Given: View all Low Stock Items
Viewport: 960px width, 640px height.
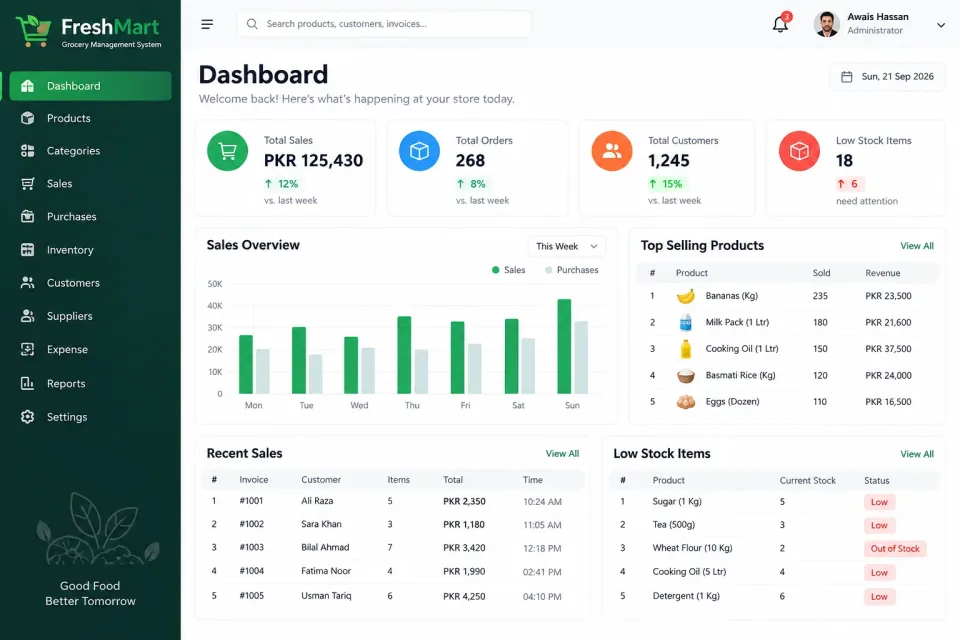Looking at the screenshot, I should point(917,454).
